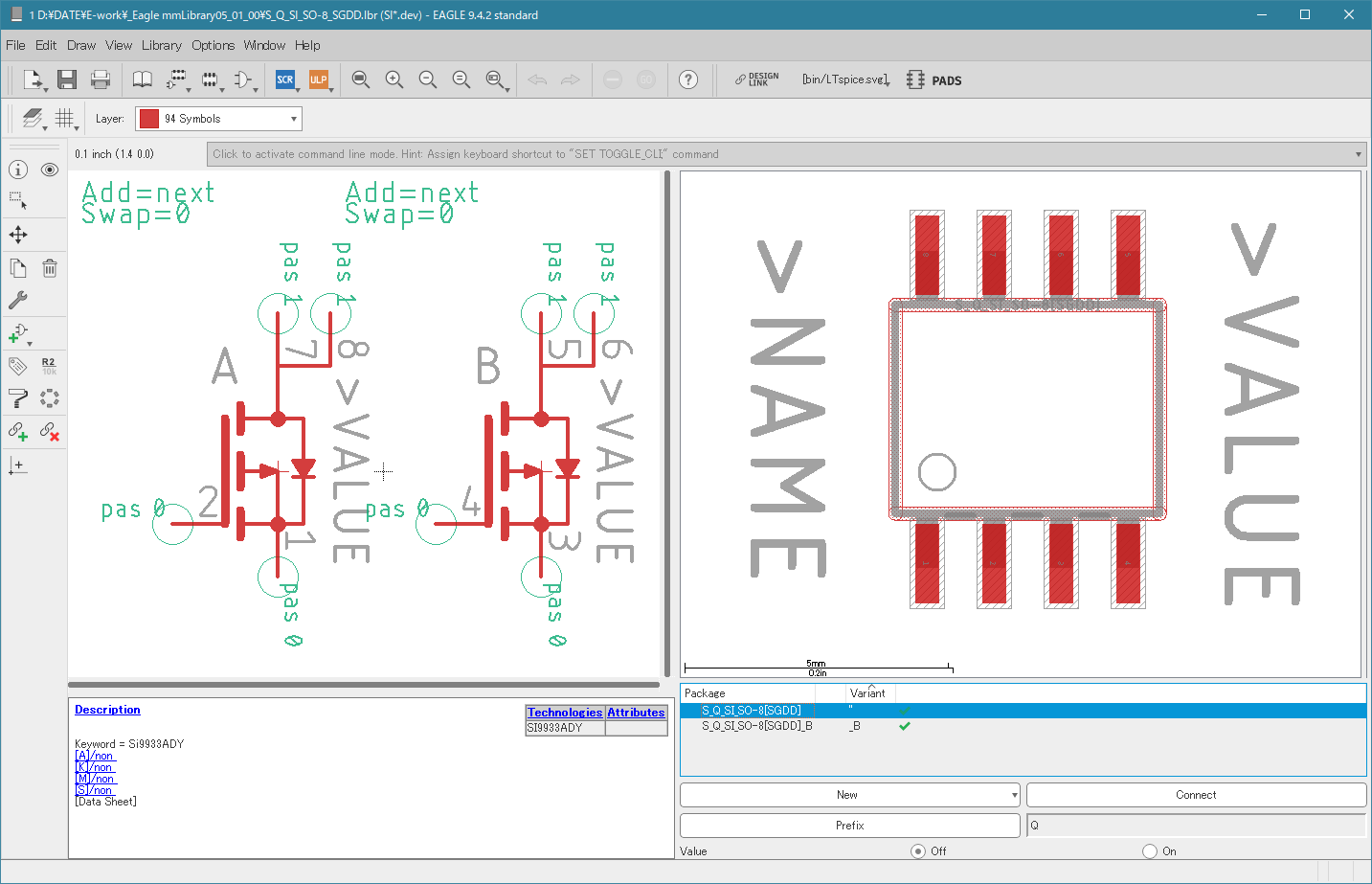
Task: Open the Options menu
Action: 213,45
